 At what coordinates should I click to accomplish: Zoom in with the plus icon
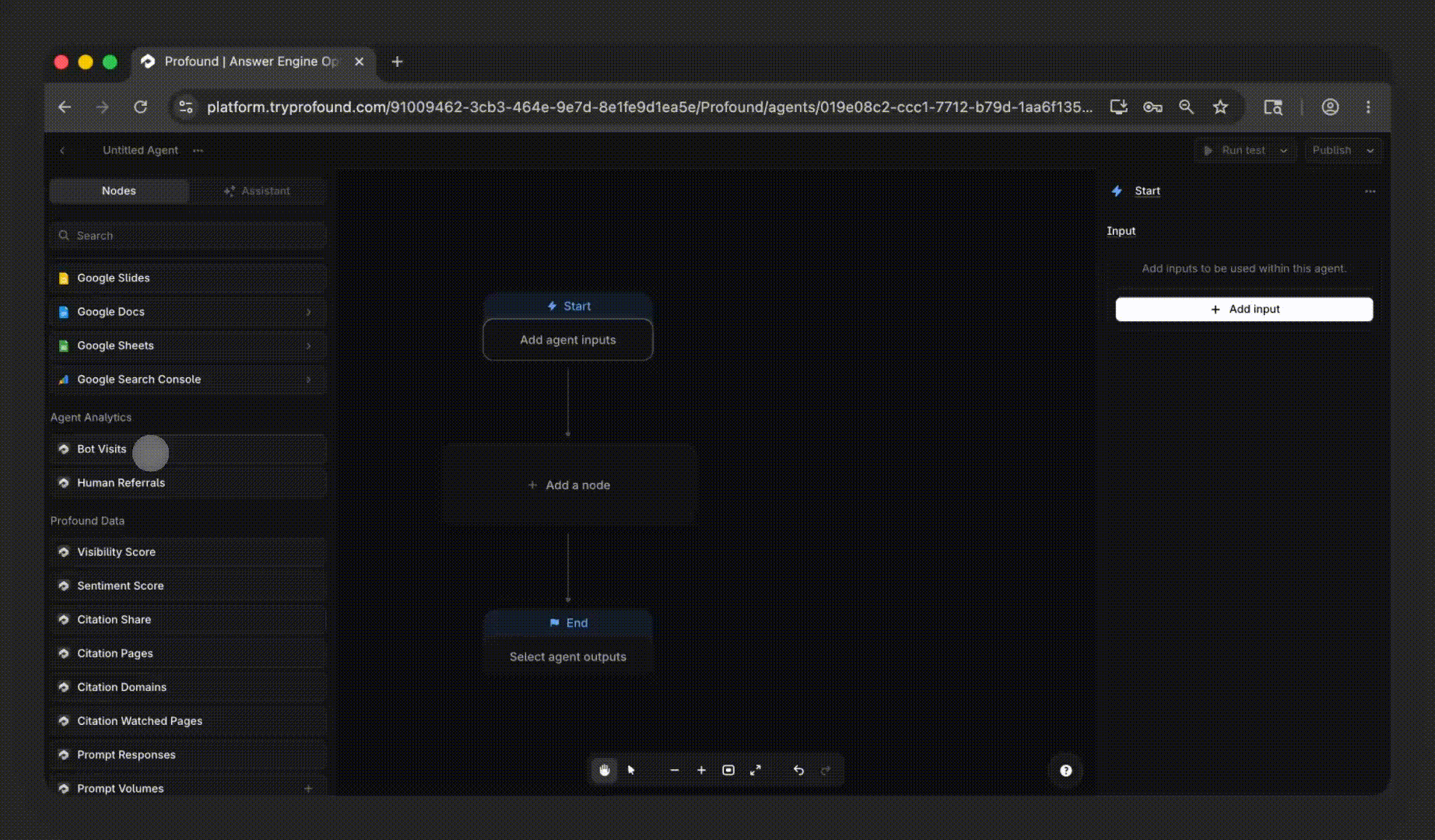(701, 770)
